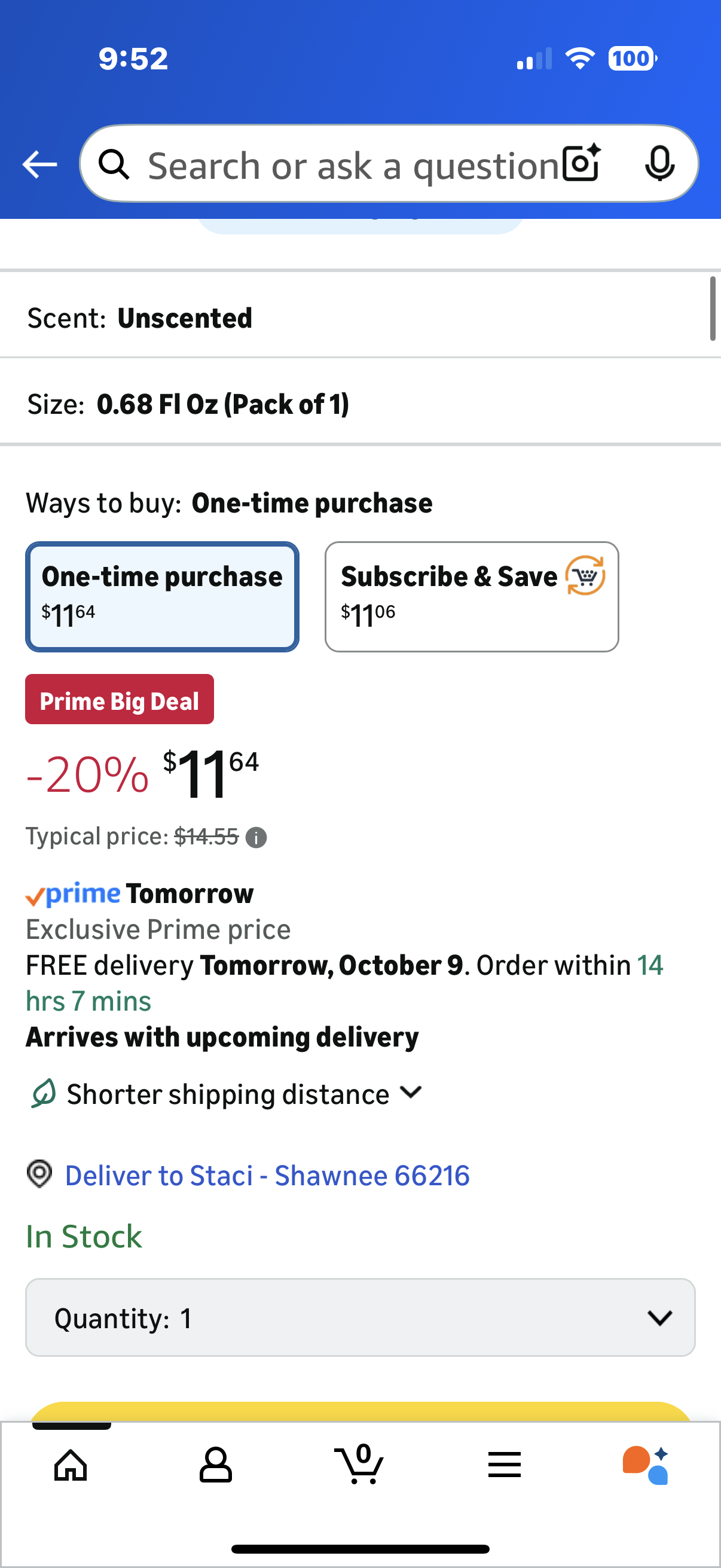Tap the camera lens search icon
This screenshot has width=721, height=1568.
581,164
